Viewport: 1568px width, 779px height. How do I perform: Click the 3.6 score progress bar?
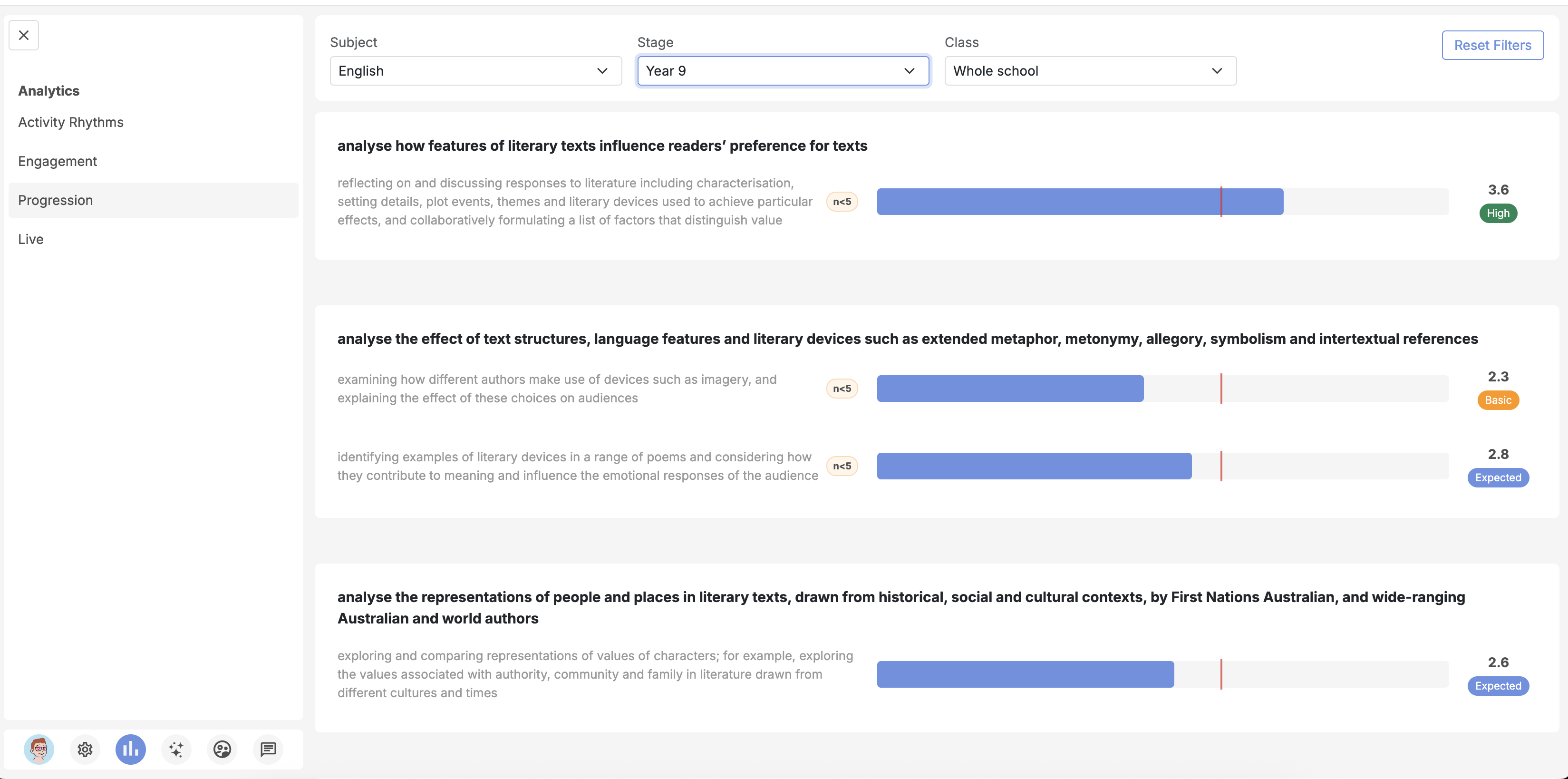pos(1079,202)
